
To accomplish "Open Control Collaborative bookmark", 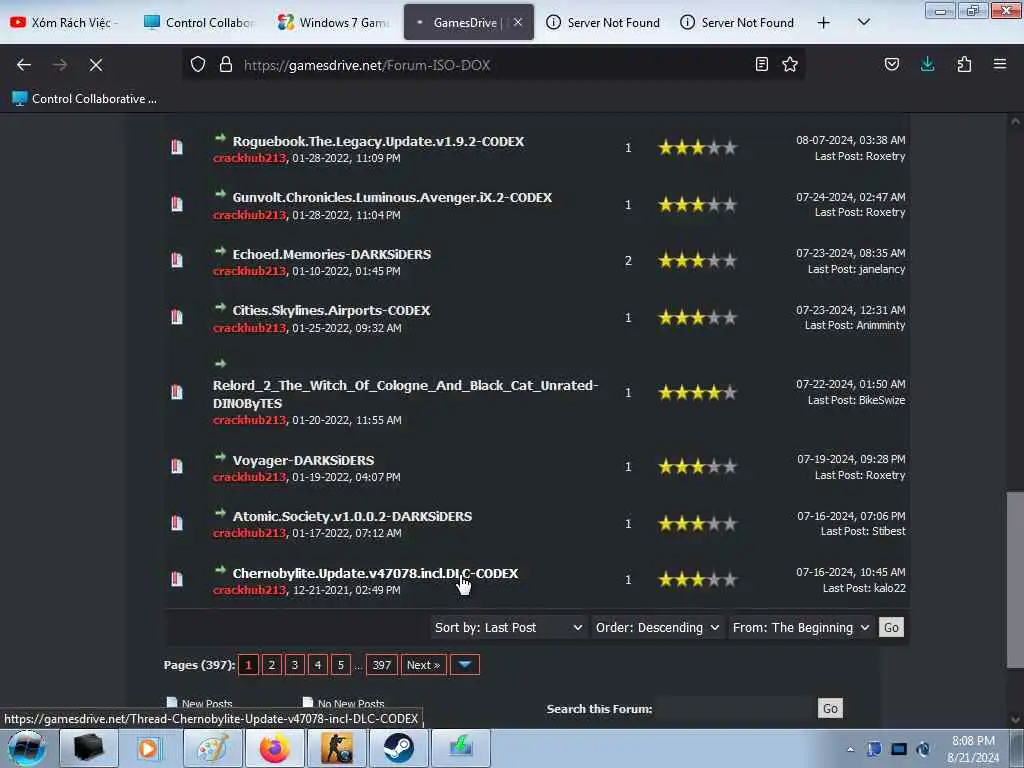I will tap(85, 99).
